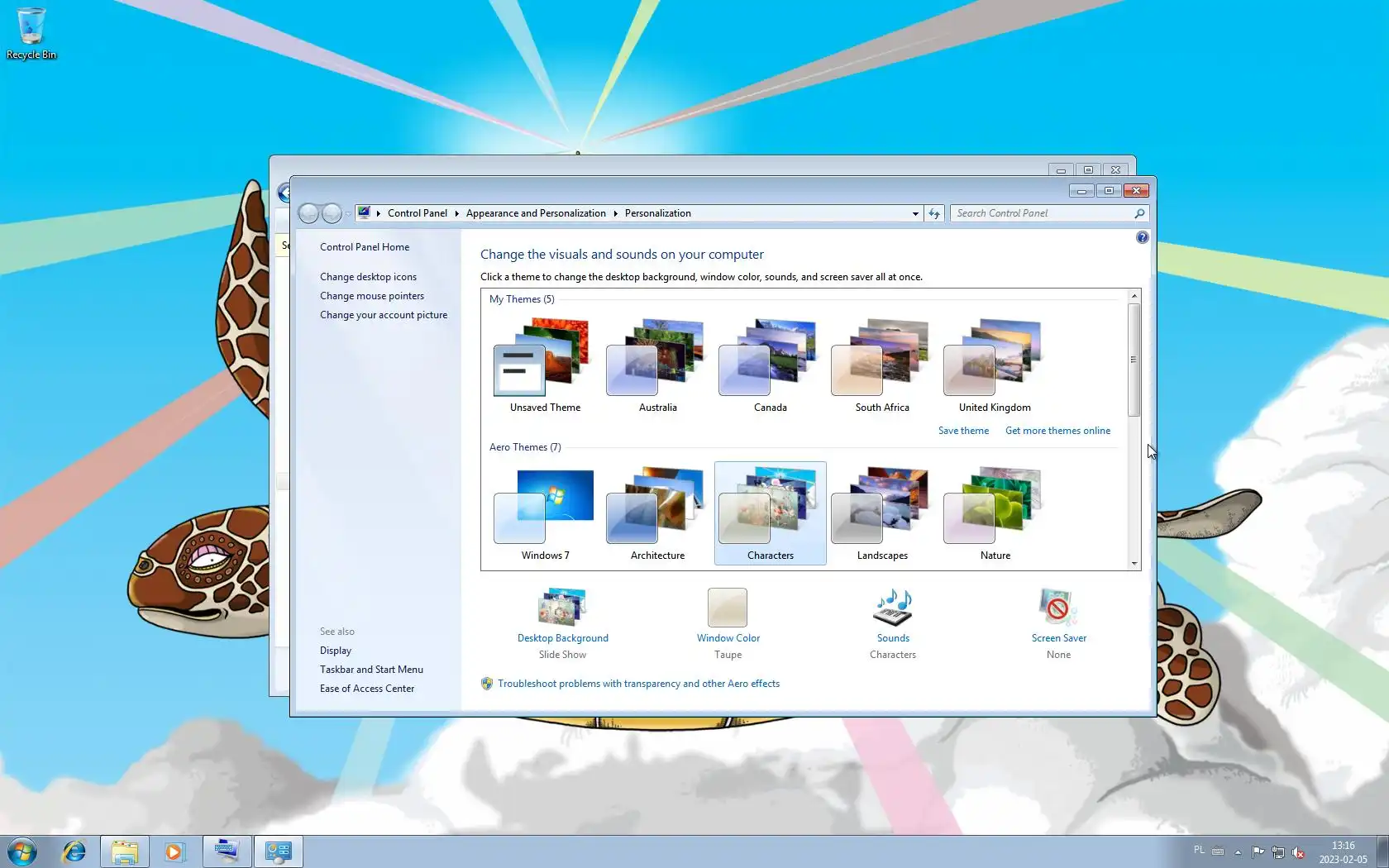Screen dimensions: 1389x868
Task: Refresh the Personalization address bar
Action: [x=934, y=213]
